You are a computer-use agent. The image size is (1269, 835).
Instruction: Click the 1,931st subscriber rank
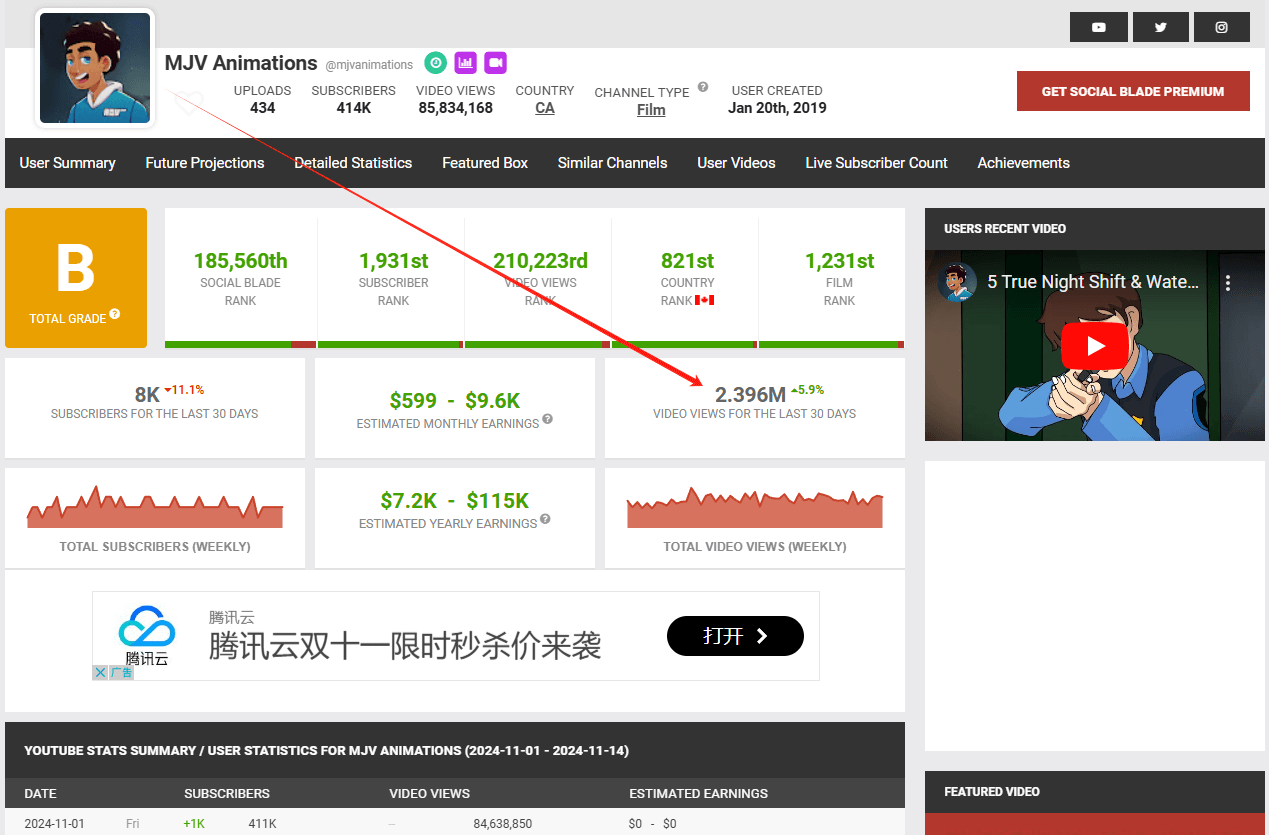[393, 261]
